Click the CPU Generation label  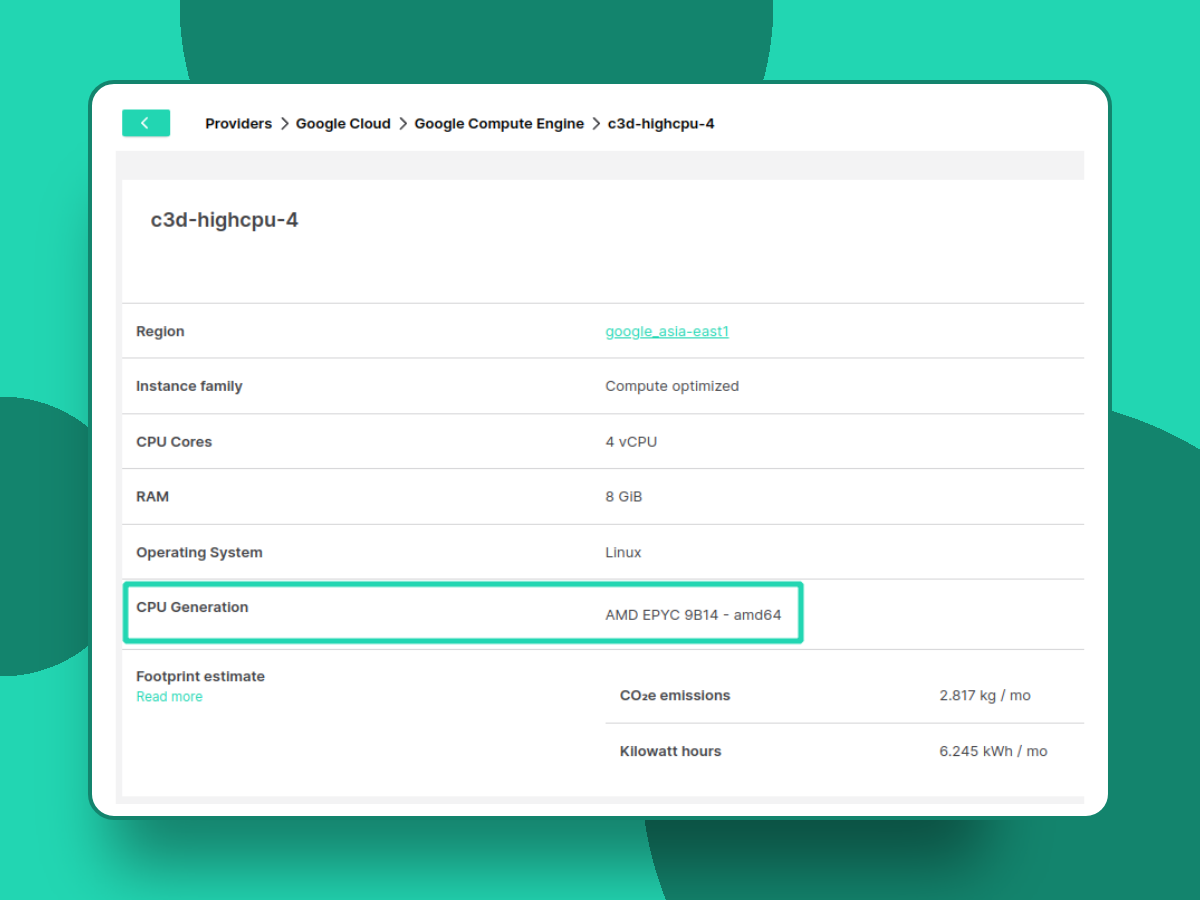(192, 607)
